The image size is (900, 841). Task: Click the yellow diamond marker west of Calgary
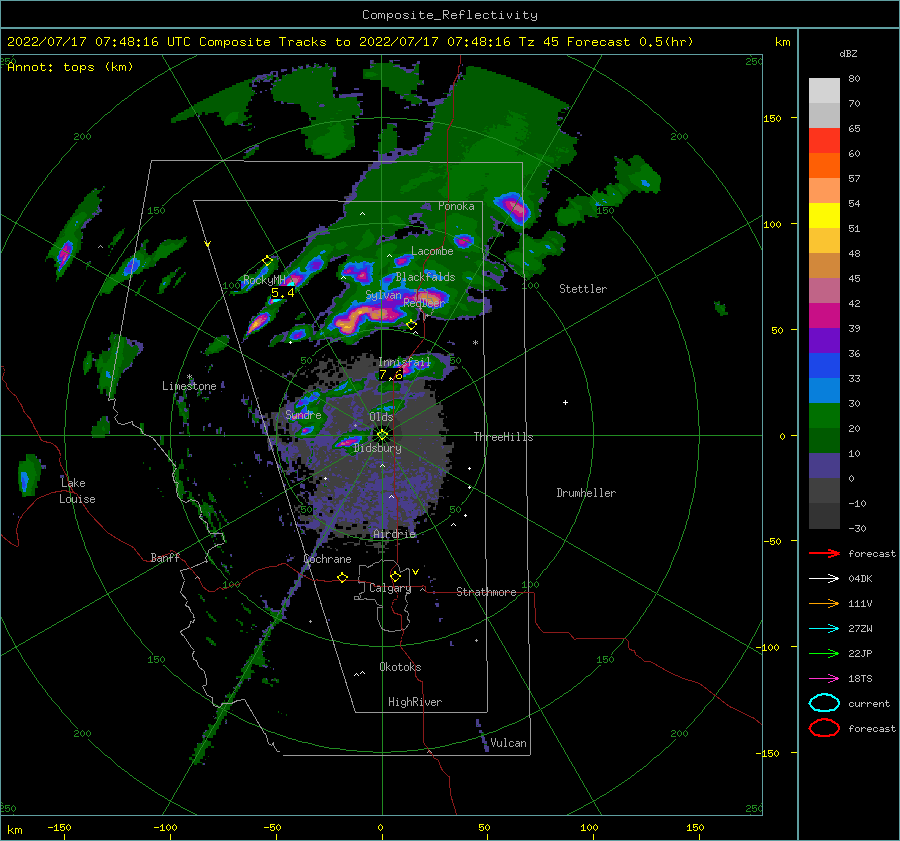[x=343, y=578]
